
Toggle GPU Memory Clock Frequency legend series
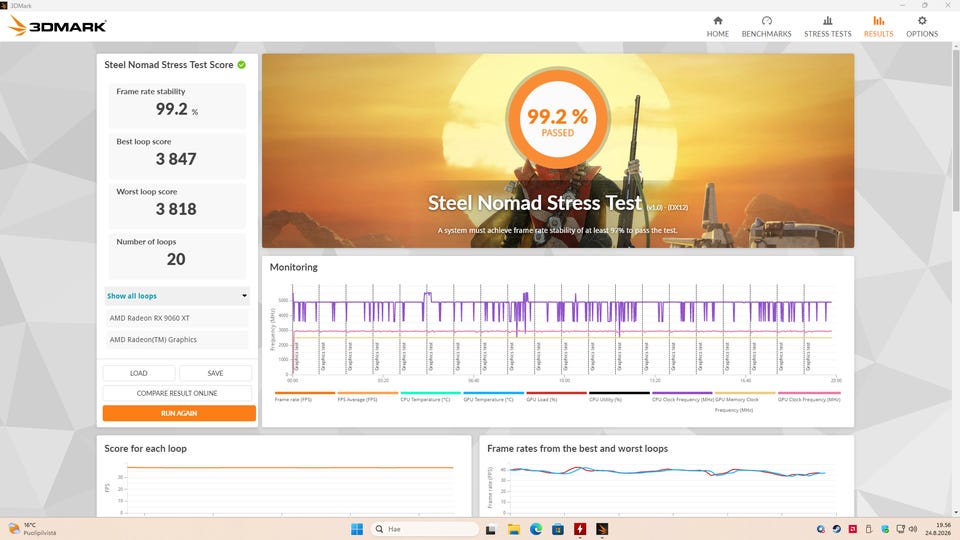745,402
